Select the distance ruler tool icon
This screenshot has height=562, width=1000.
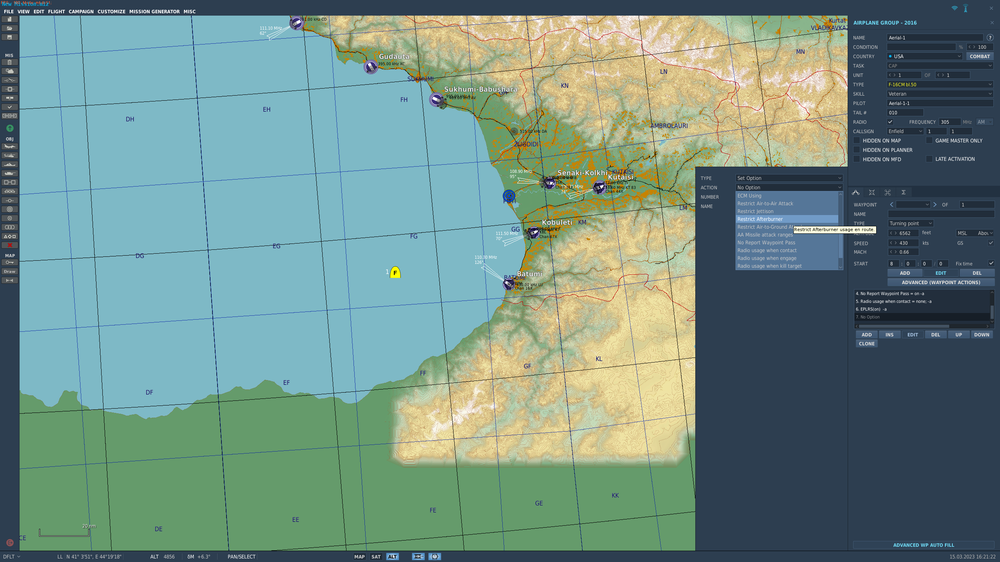(x=9, y=280)
